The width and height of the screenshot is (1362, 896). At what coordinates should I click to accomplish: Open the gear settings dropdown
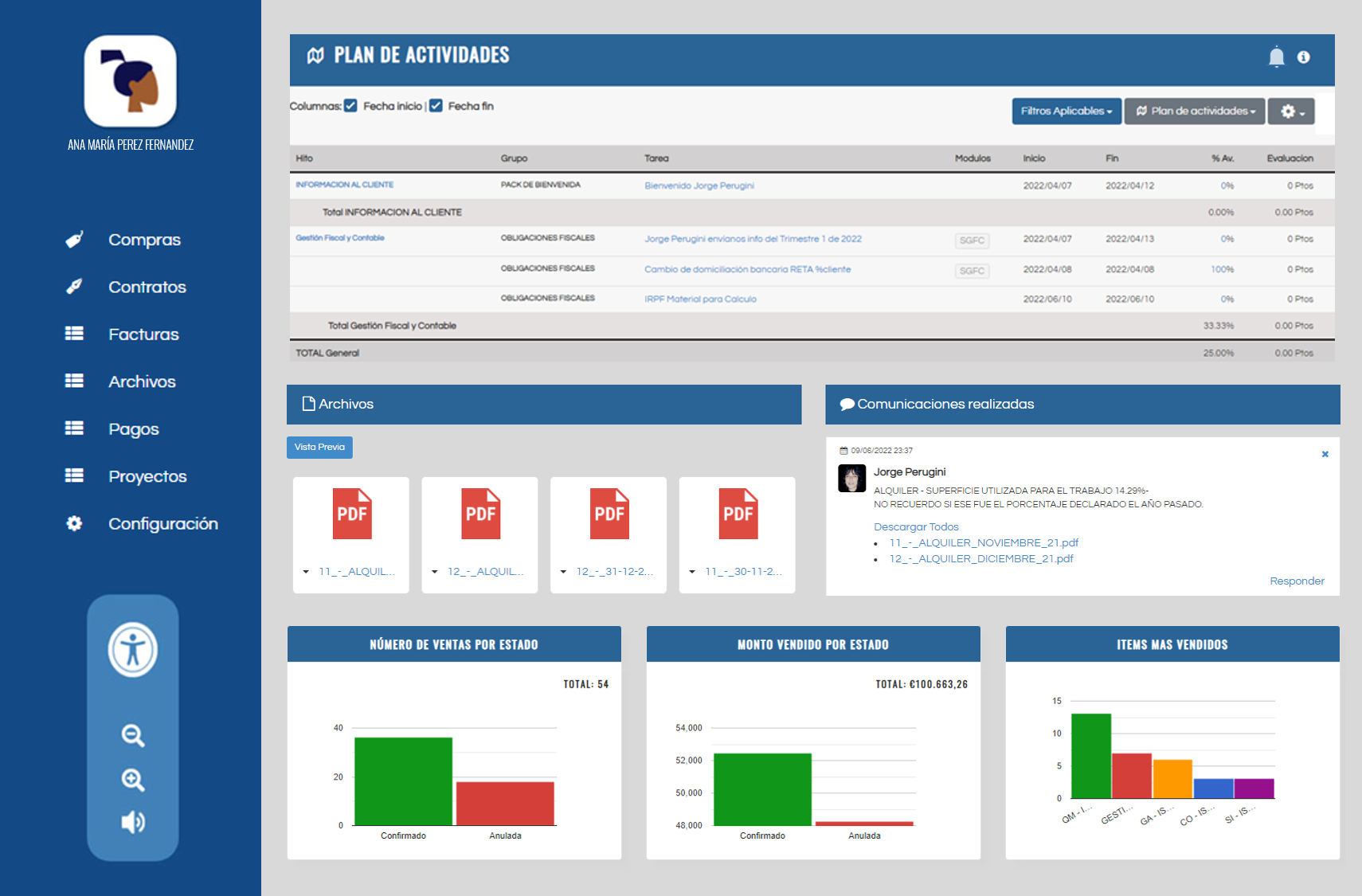coord(1291,112)
